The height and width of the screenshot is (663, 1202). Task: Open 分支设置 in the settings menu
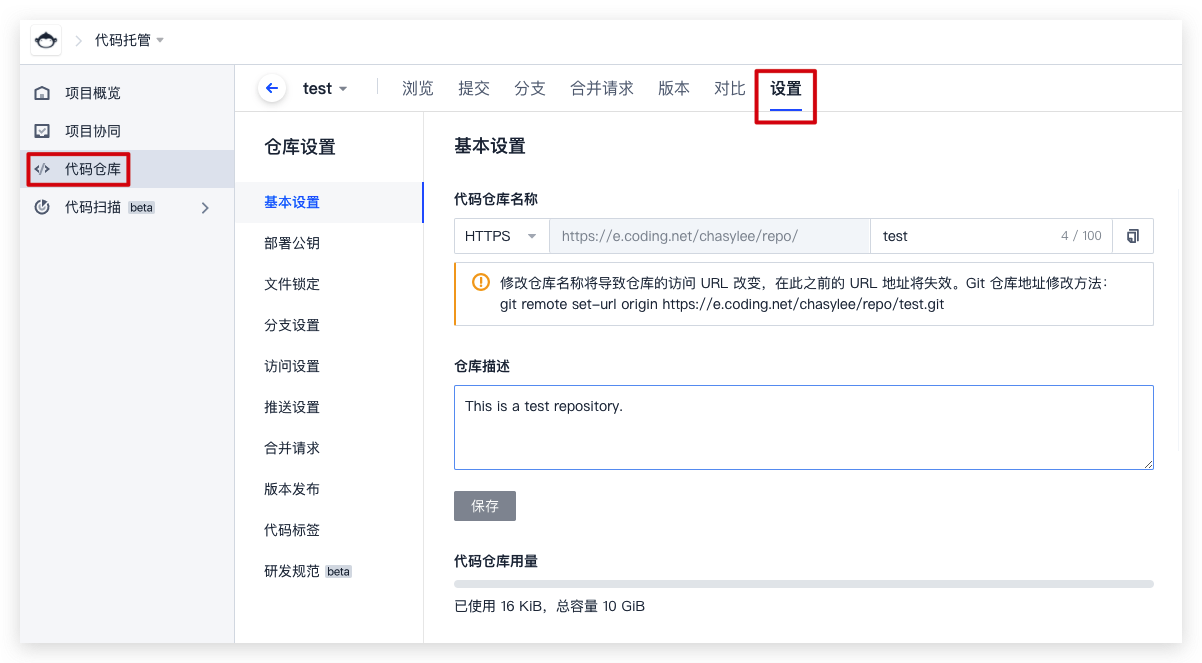[292, 325]
